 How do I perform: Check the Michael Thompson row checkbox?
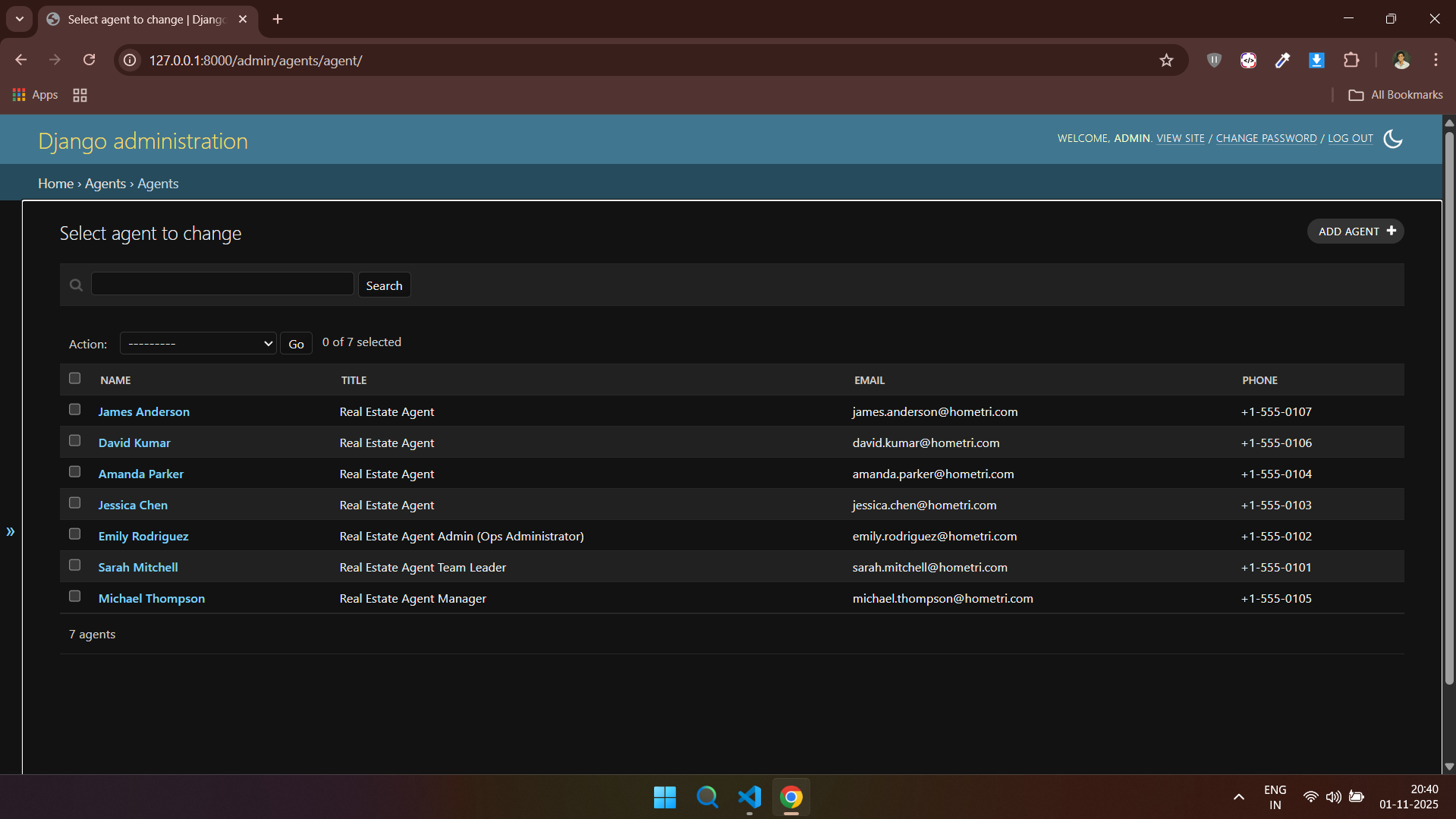coord(74,596)
